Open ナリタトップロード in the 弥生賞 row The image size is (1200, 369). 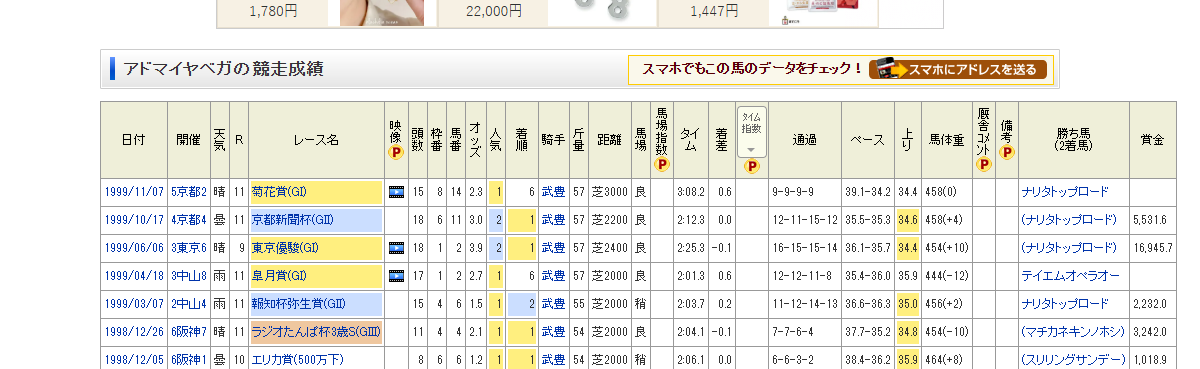(1065, 303)
